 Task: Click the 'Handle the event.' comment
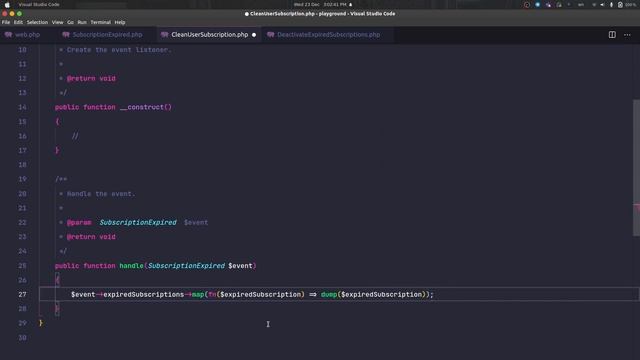tap(101, 194)
